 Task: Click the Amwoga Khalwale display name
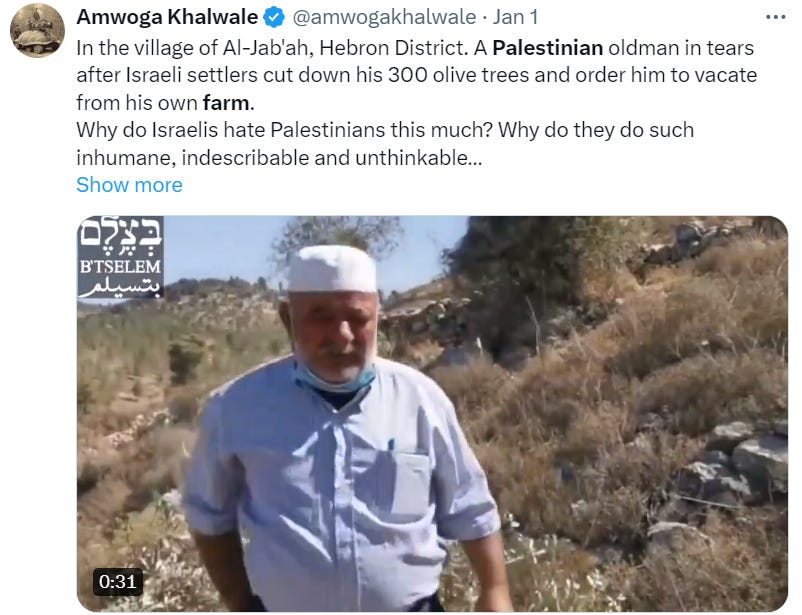pyautogui.click(x=167, y=17)
